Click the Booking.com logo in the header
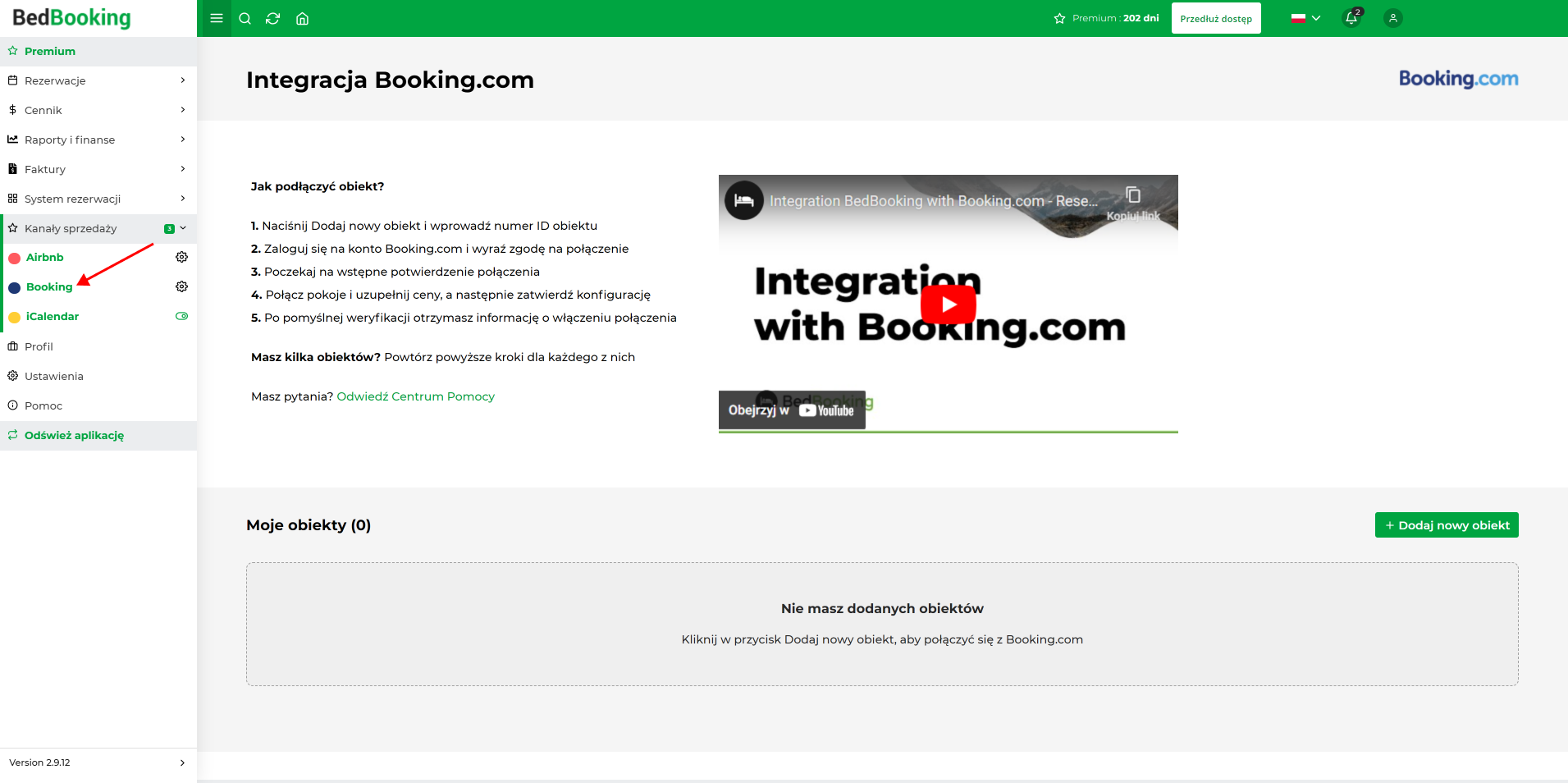Viewport: 1568px width, 783px height. point(1458,79)
